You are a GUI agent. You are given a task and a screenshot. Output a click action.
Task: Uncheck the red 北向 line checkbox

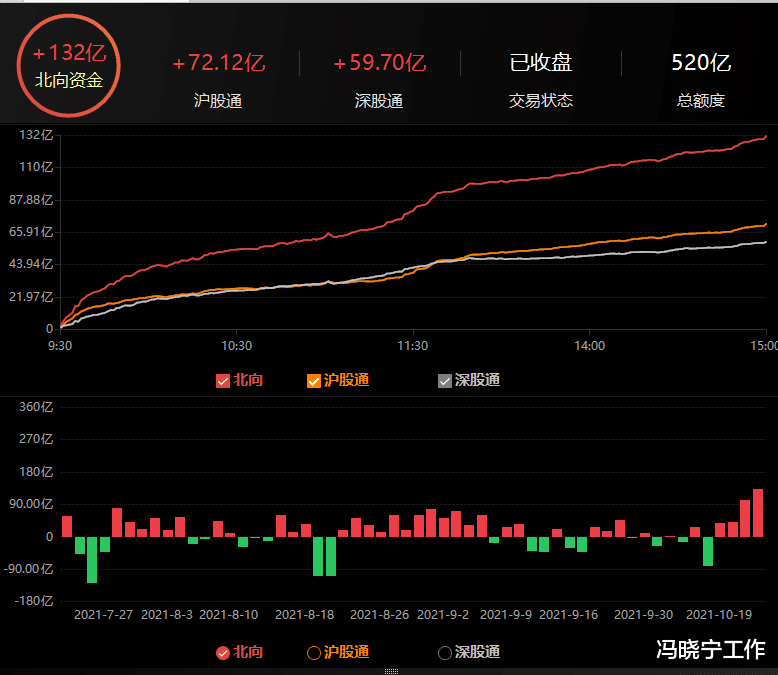tap(223, 381)
